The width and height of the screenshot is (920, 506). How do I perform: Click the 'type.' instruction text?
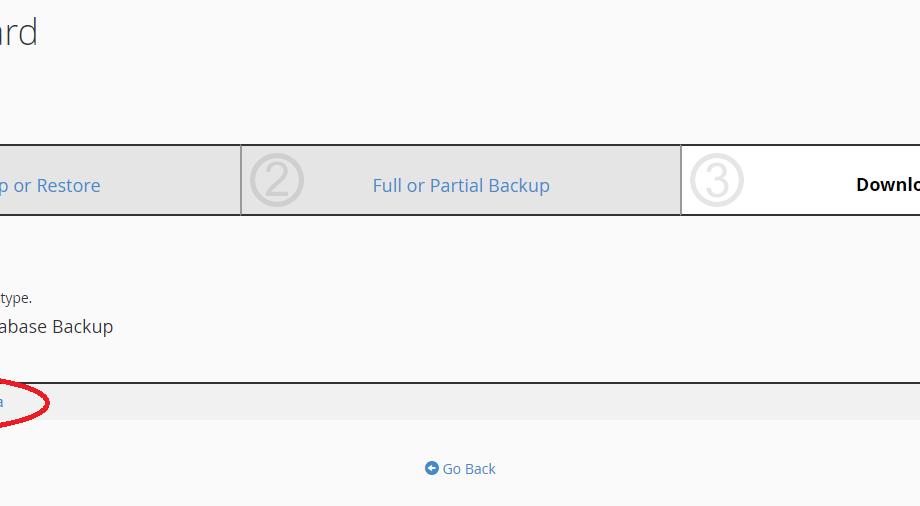[16, 298]
